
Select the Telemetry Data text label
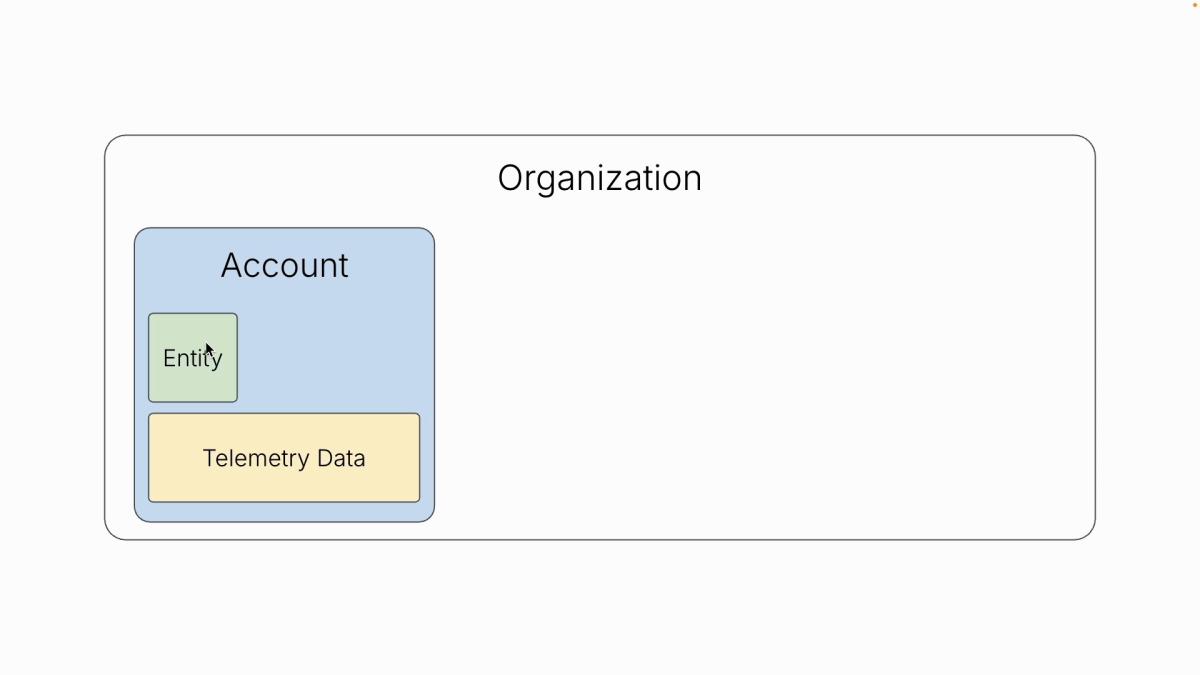pos(284,458)
